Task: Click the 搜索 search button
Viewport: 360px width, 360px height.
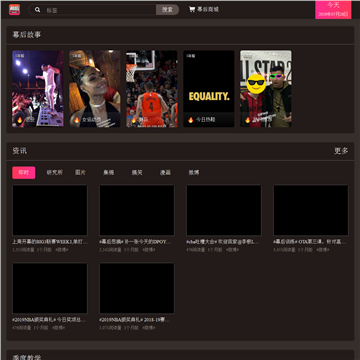Action: [x=167, y=10]
